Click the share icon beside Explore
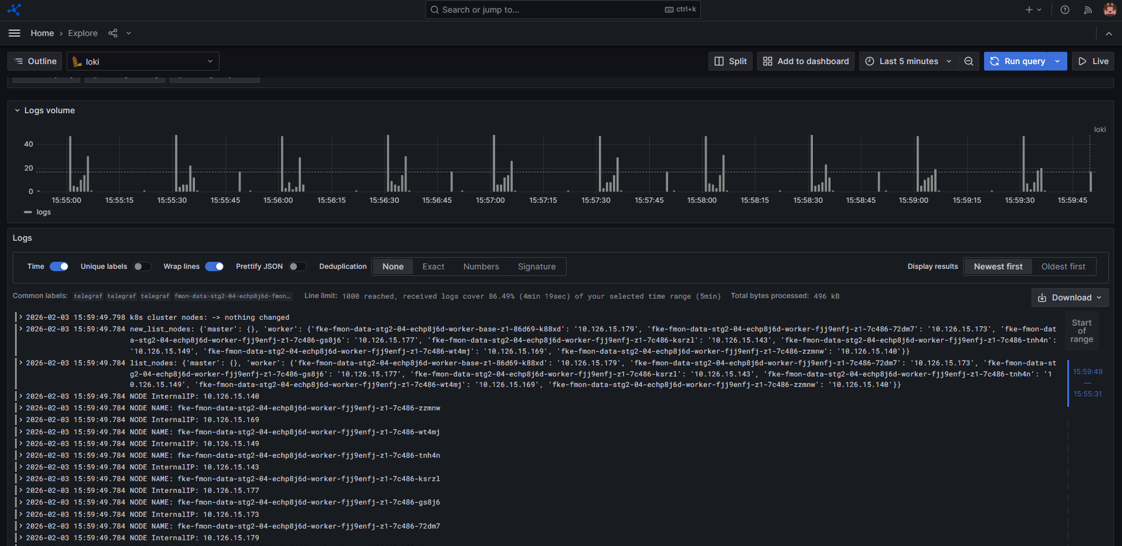This screenshot has width=1122, height=546. [113, 33]
